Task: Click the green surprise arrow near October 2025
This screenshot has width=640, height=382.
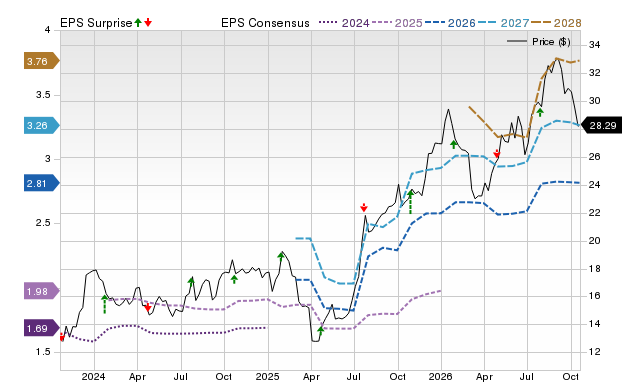Action: pos(410,202)
